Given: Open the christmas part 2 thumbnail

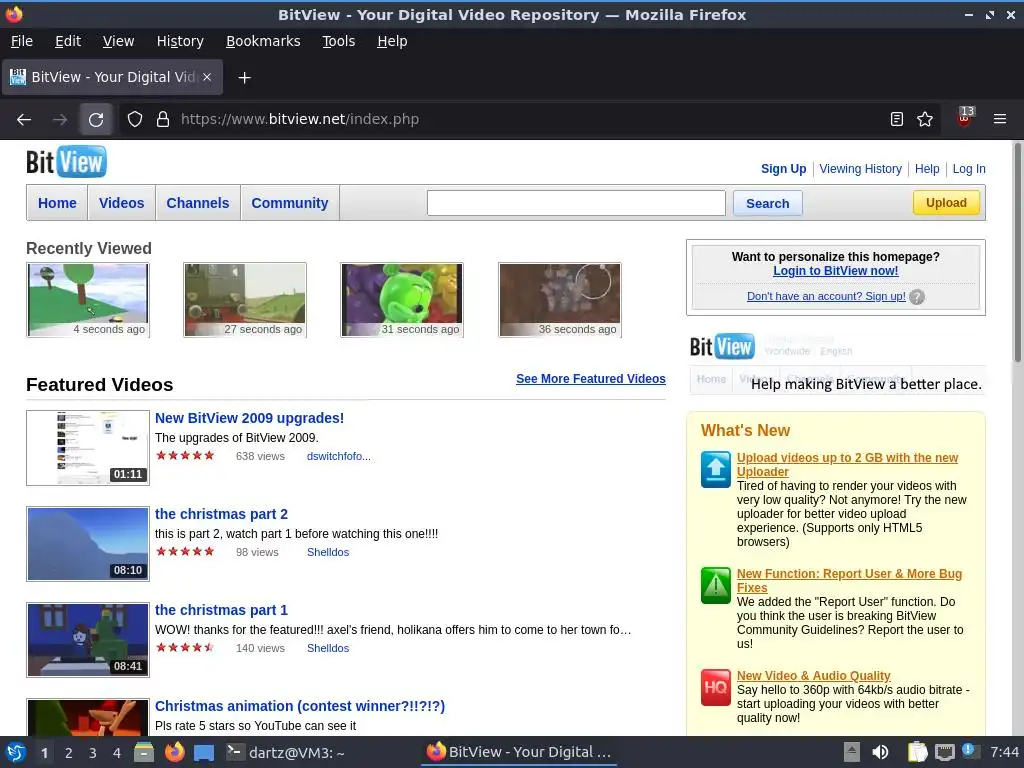Looking at the screenshot, I should pos(88,544).
